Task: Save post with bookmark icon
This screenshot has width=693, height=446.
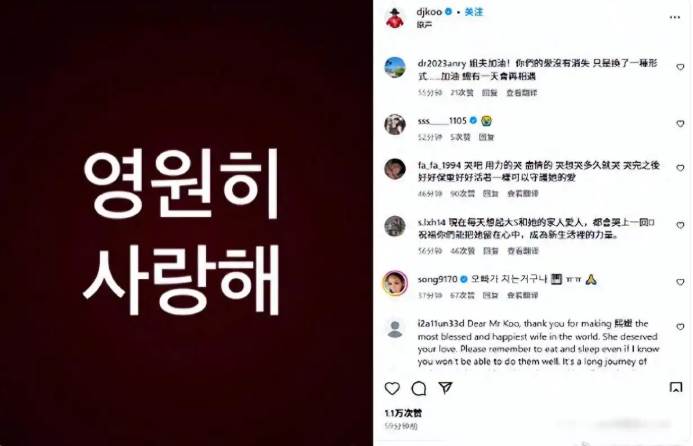Action: click(676, 388)
